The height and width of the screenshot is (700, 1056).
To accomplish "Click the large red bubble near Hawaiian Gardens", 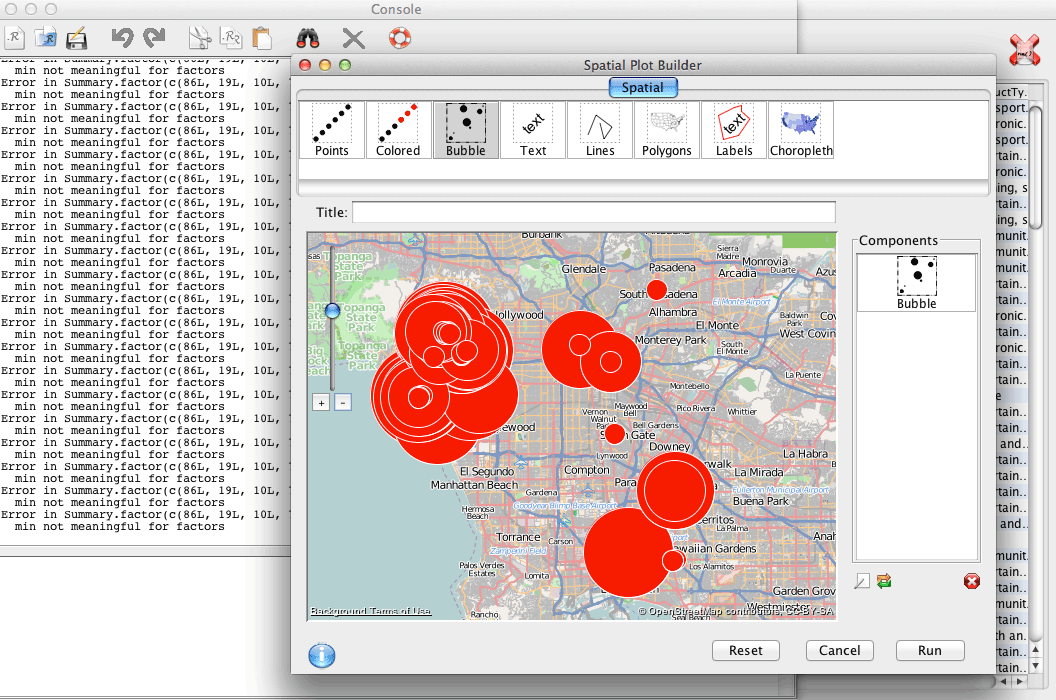I will pos(628,552).
